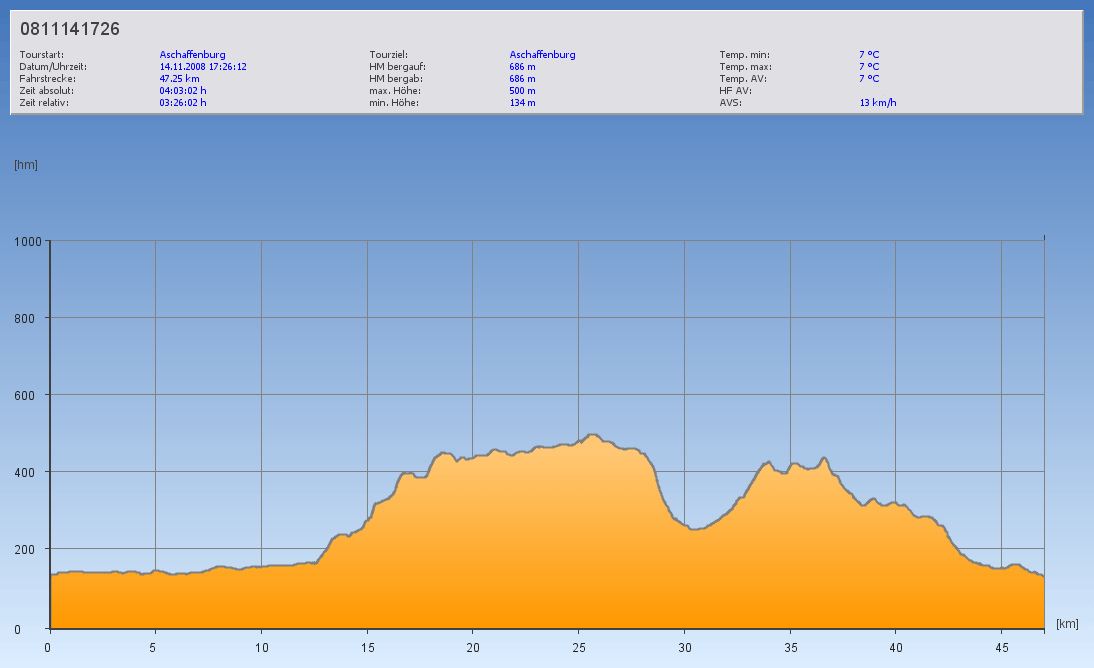Click the [km] x-axis unit label
Screen dimensions: 1094x668
1067,624
